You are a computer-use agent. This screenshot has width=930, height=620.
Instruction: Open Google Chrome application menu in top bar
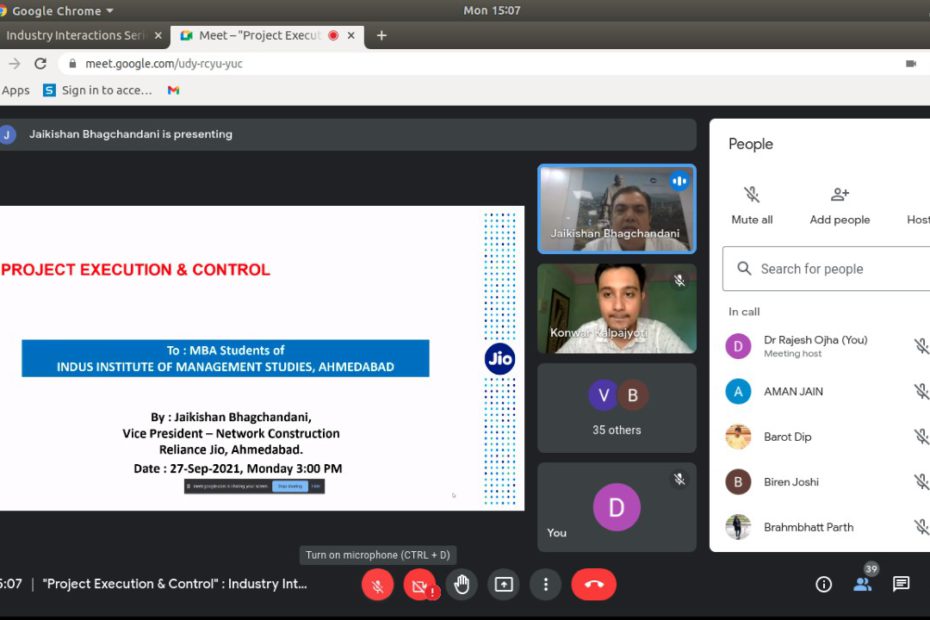pos(60,11)
